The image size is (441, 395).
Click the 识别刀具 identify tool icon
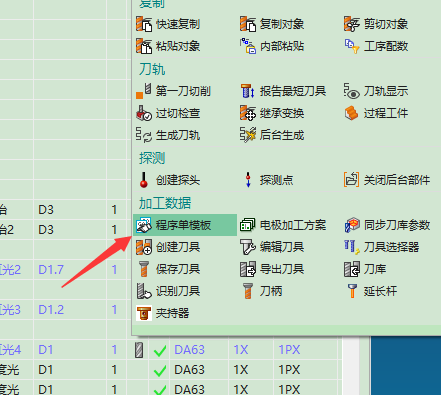[x=144, y=291]
